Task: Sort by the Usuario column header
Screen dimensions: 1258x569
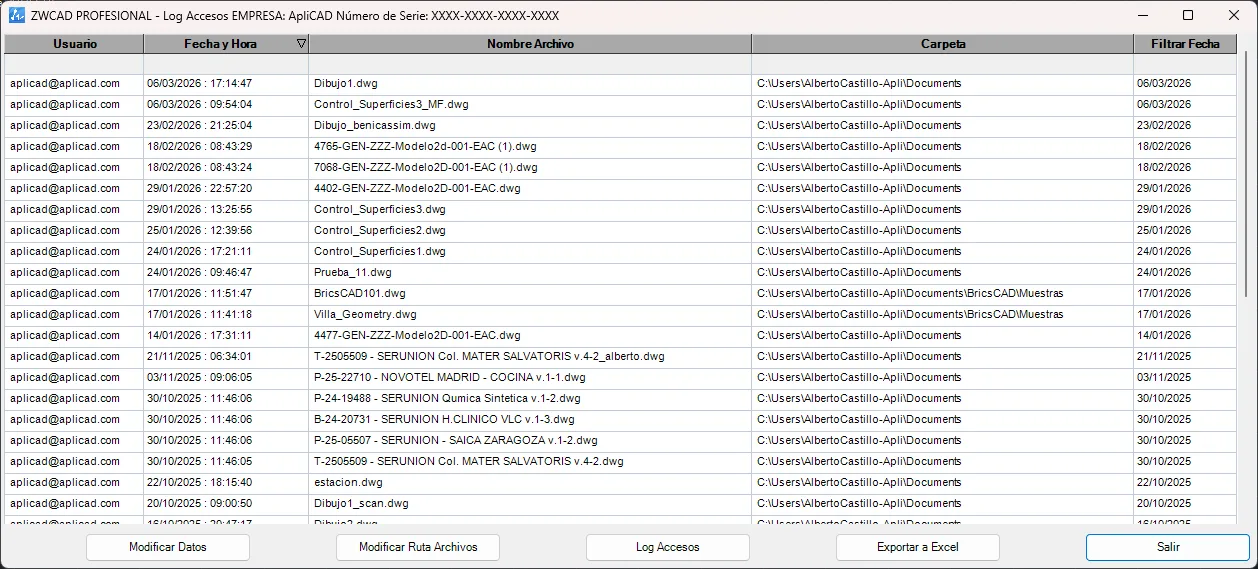Action: [74, 44]
